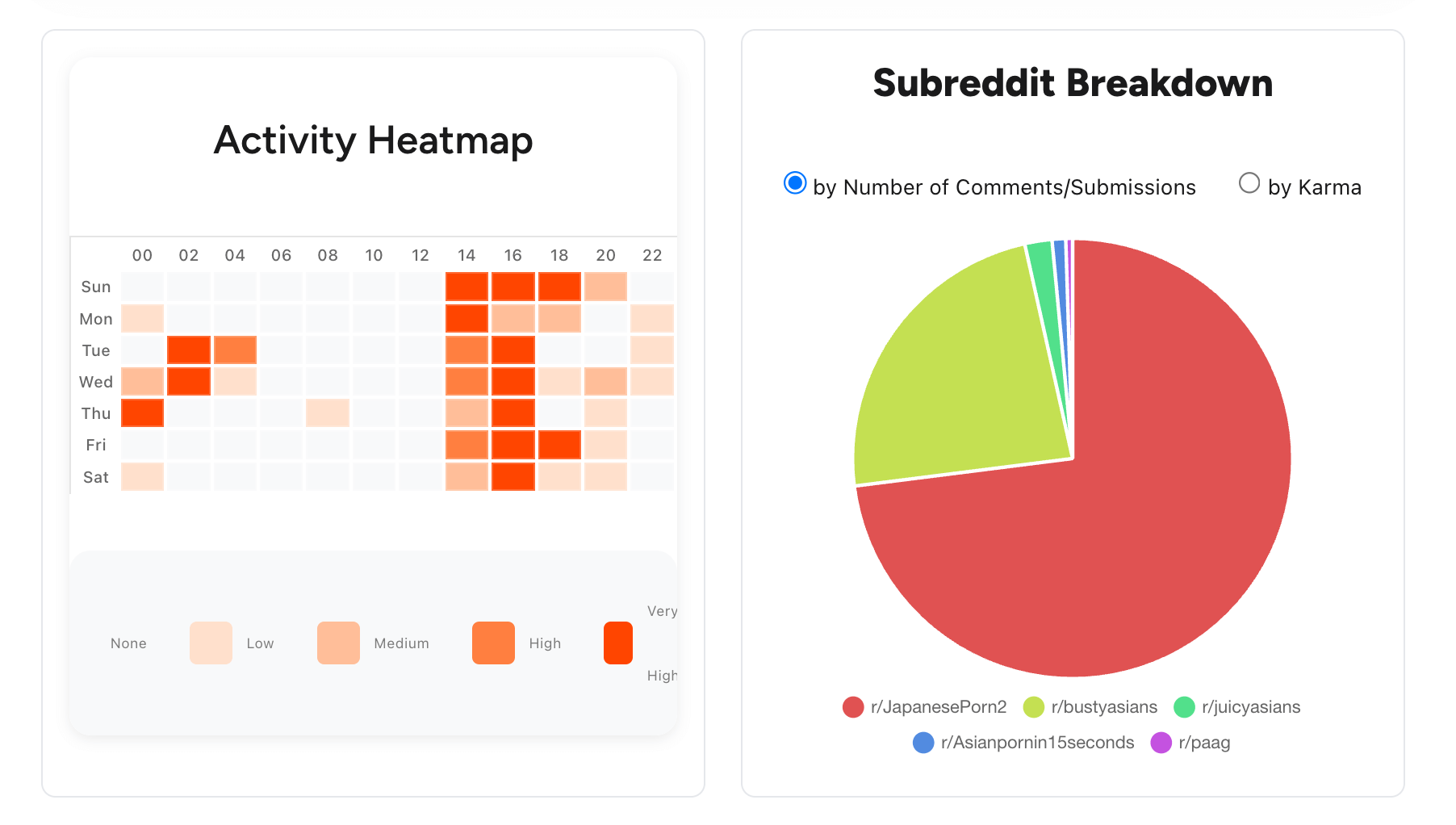1456x825 pixels.
Task: Click the r/bustyasians legend color dot
Action: pyautogui.click(x=1036, y=706)
